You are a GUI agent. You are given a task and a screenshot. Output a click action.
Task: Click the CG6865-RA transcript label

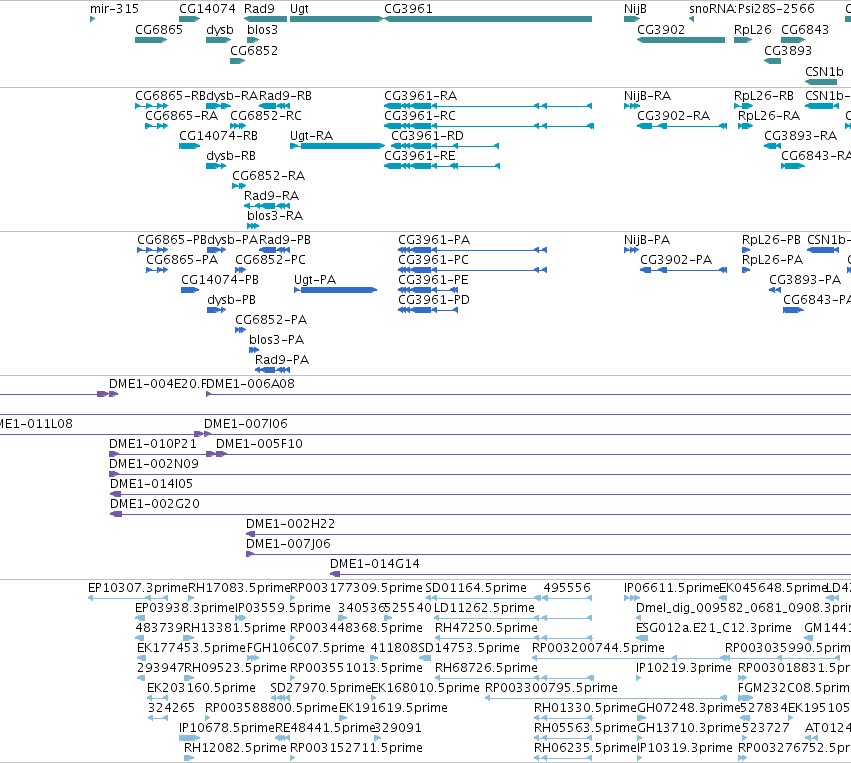tap(181, 116)
